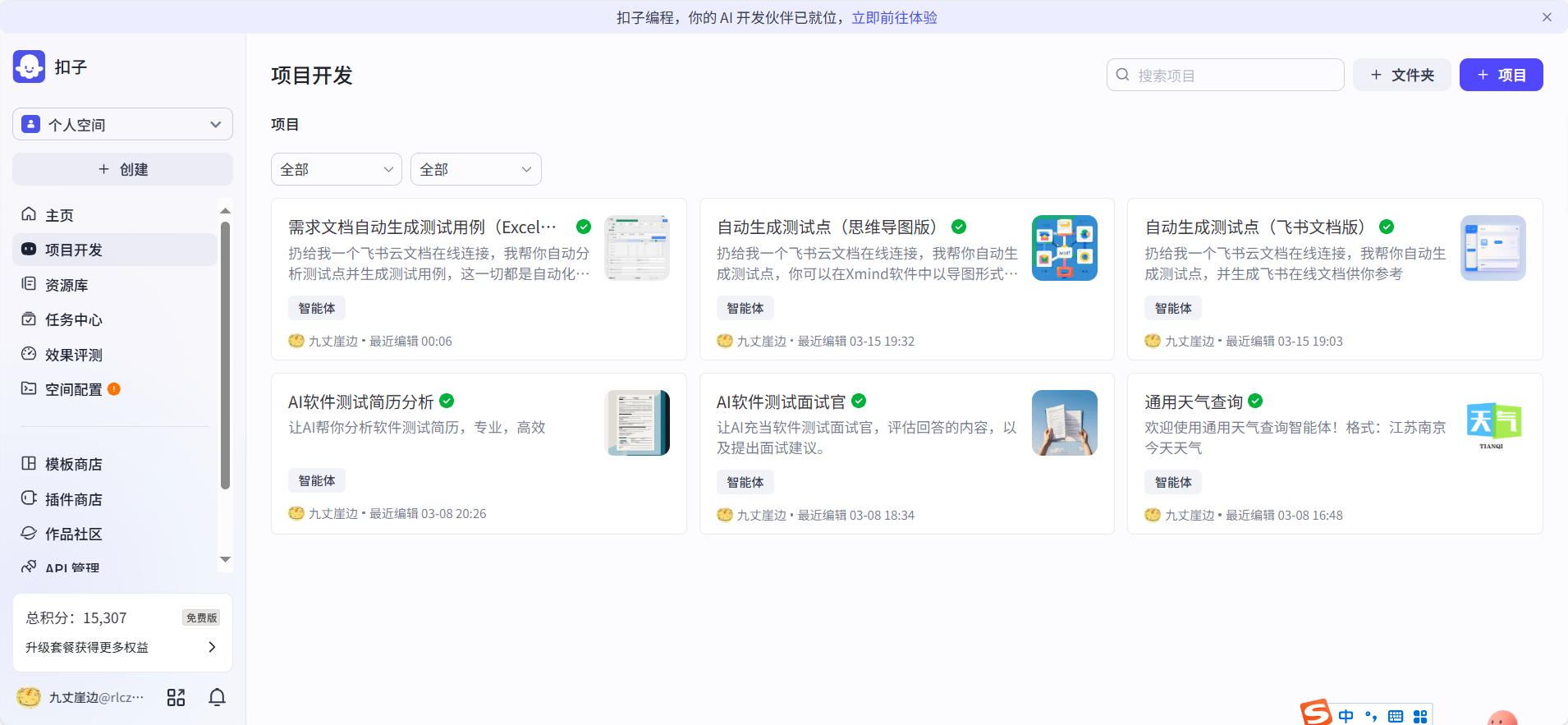This screenshot has height=725, width=1568.
Task: Close the top announcement banner
Action: [x=1547, y=17]
